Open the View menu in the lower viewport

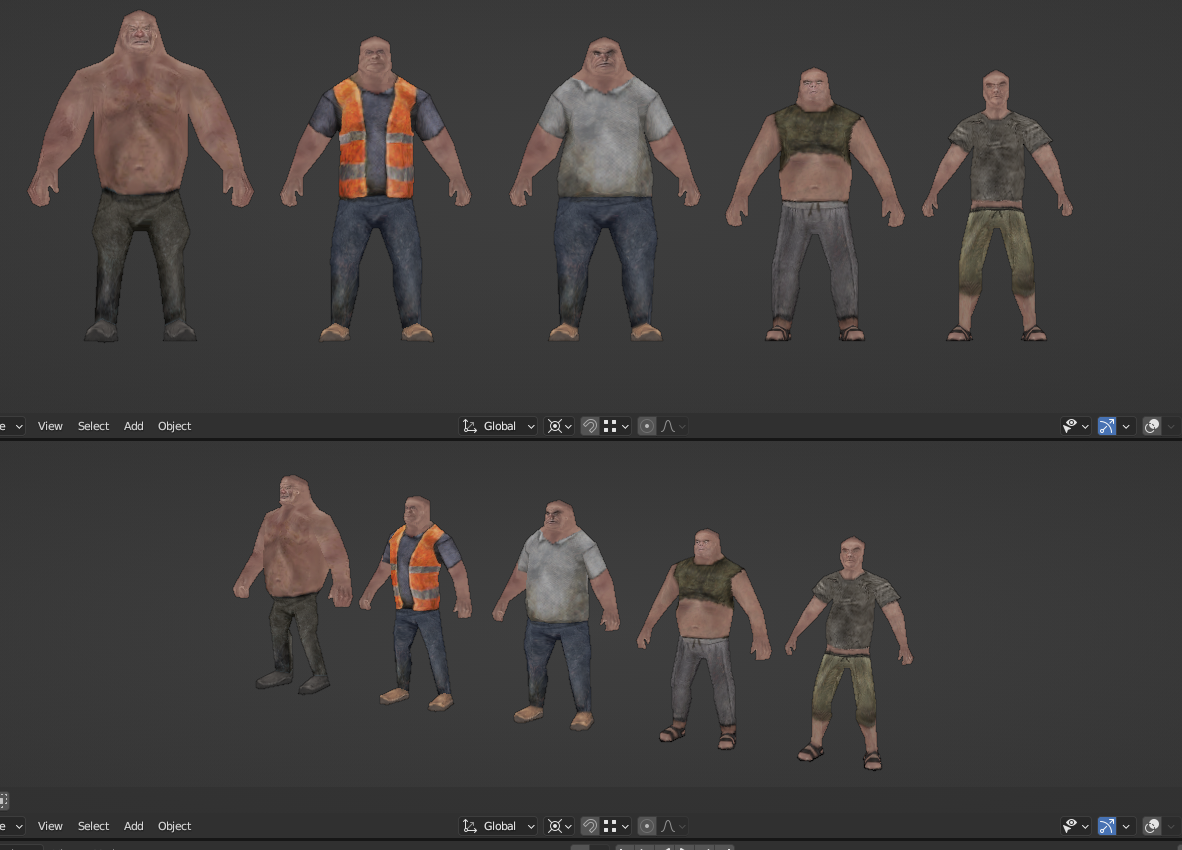pyautogui.click(x=50, y=826)
